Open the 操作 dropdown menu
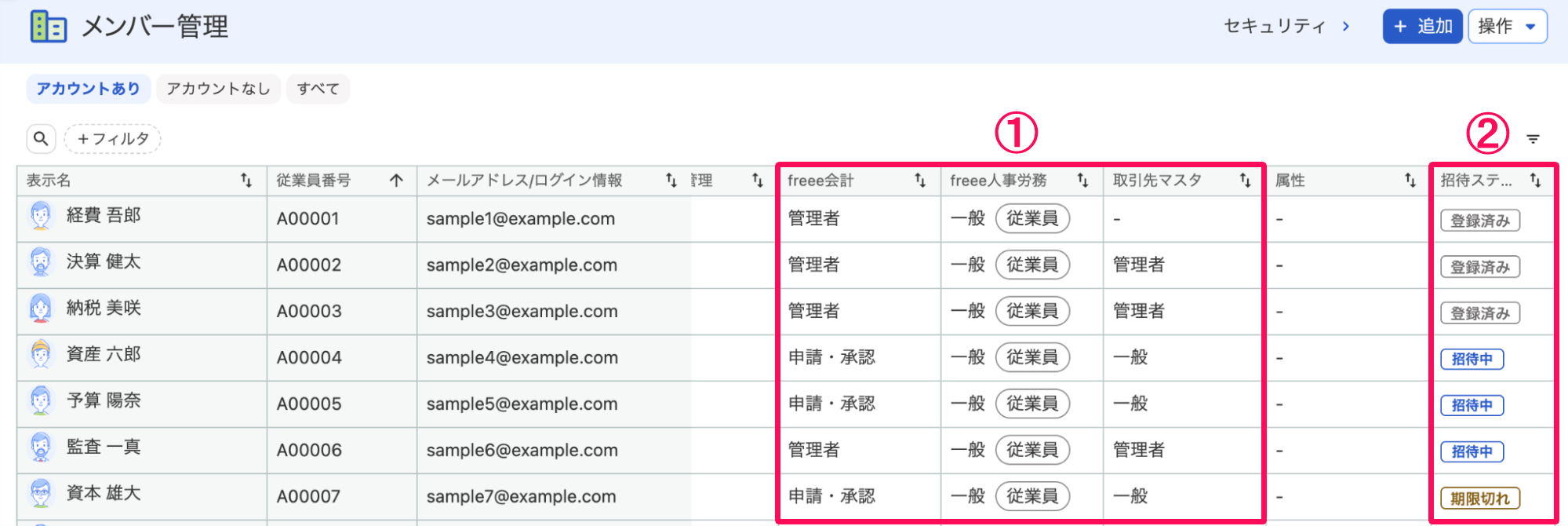 pos(1507,27)
